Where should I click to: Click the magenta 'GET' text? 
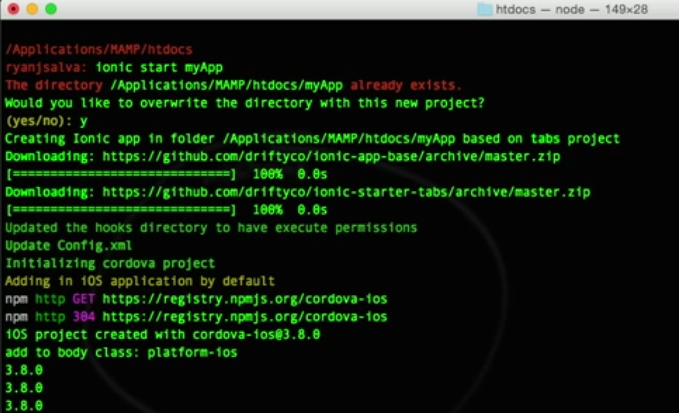pos(83,299)
